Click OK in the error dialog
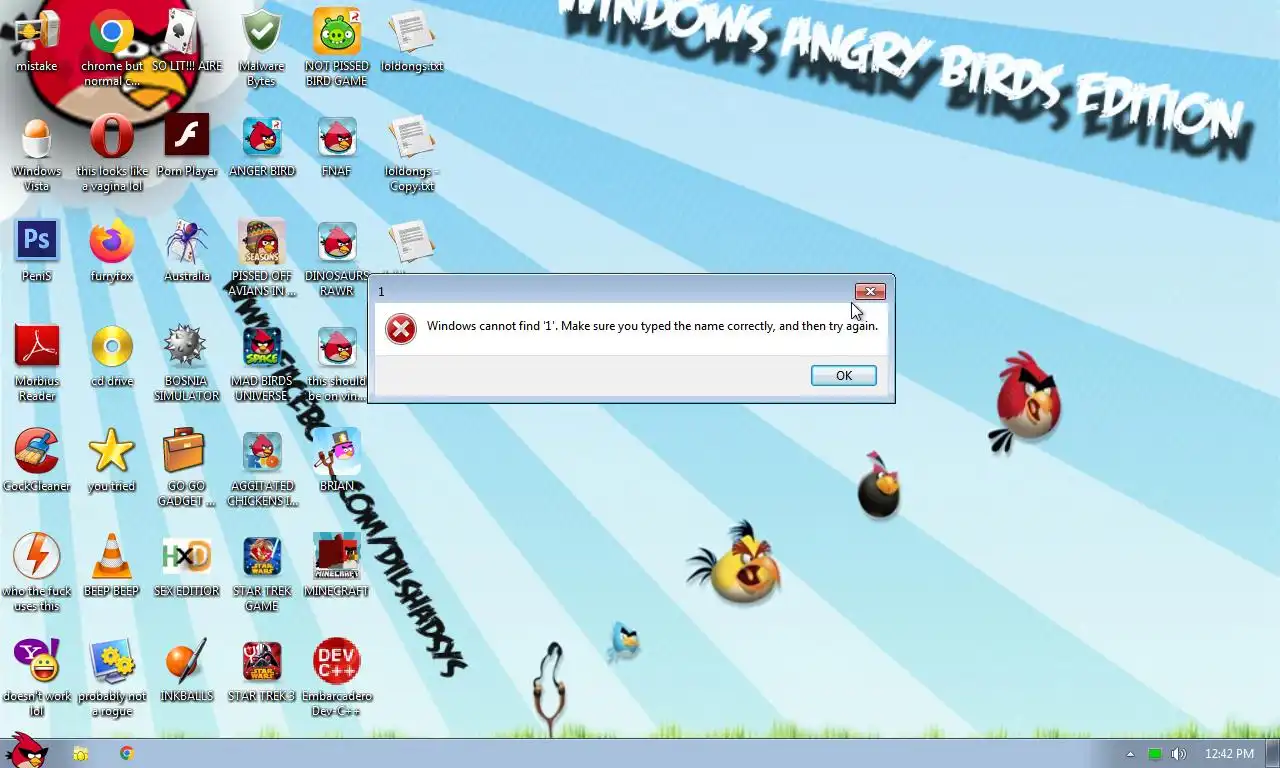Viewport: 1280px width, 768px height. click(843, 375)
